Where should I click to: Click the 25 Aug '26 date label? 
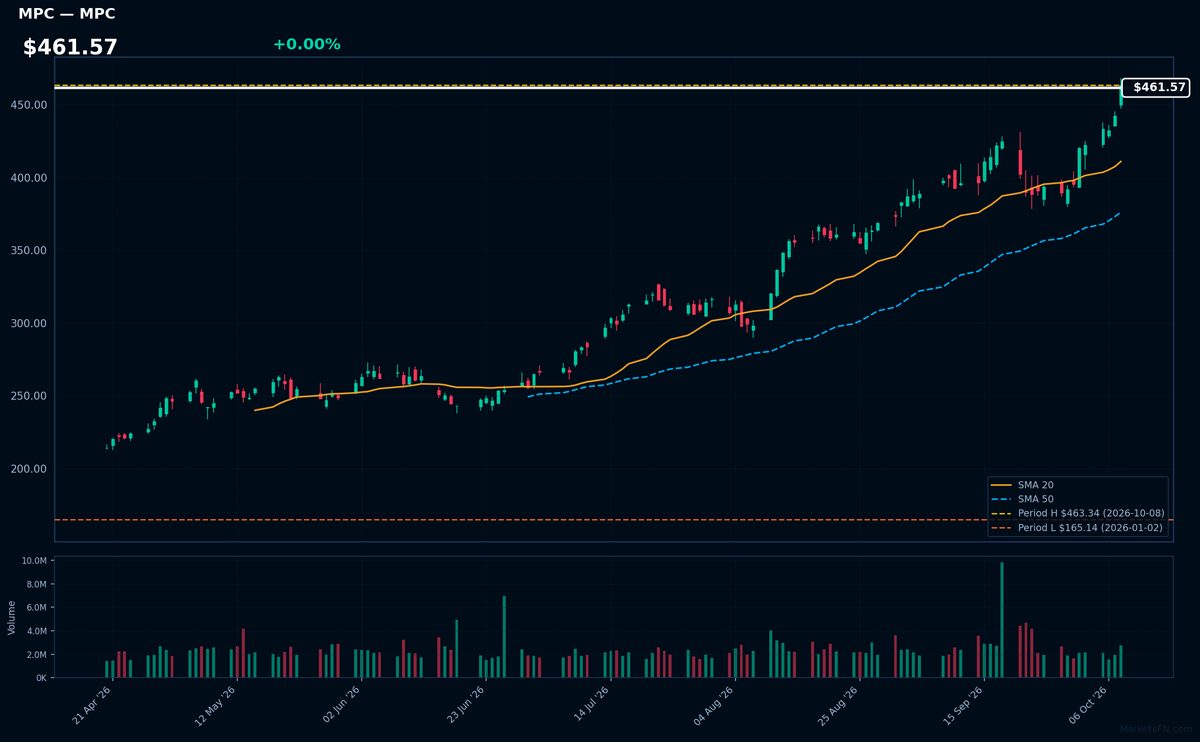tap(837, 705)
